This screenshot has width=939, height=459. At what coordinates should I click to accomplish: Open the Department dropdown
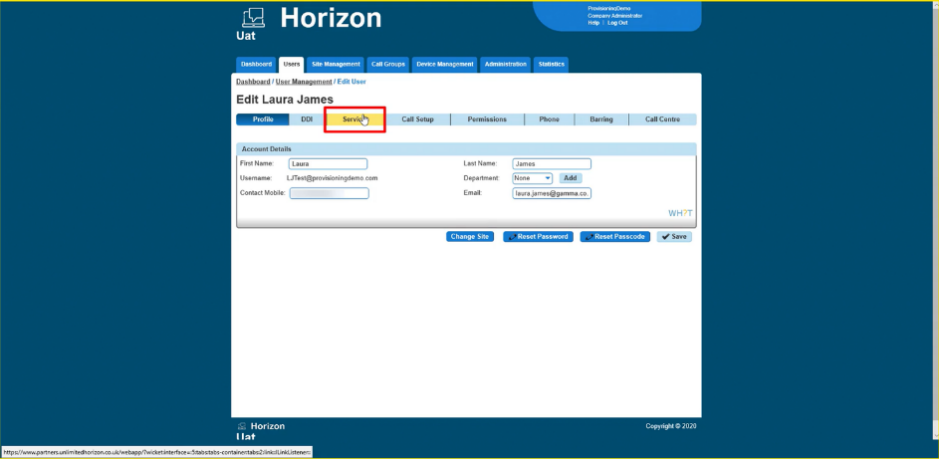click(533, 178)
